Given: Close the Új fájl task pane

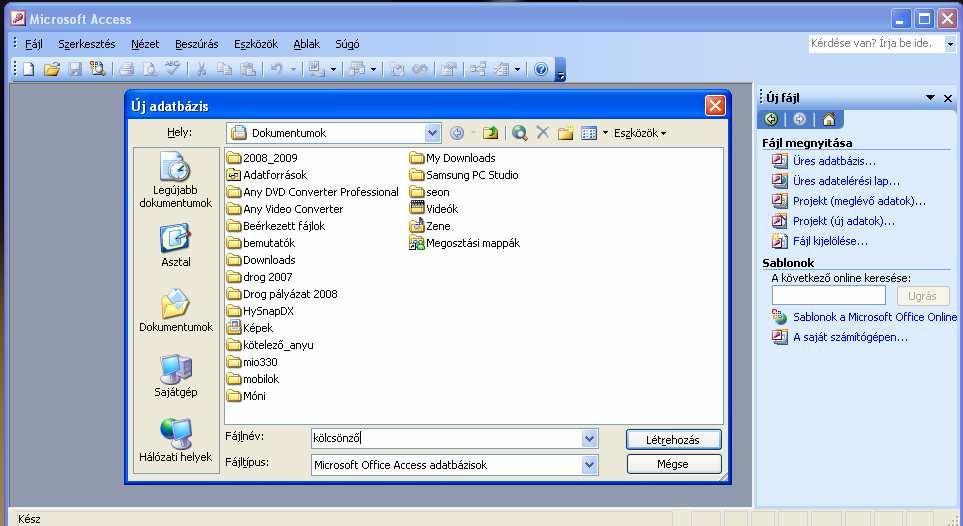Looking at the screenshot, I should pos(948,98).
